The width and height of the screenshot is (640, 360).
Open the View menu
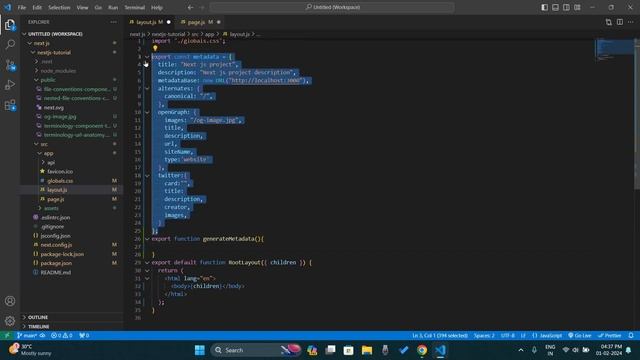(82, 7)
